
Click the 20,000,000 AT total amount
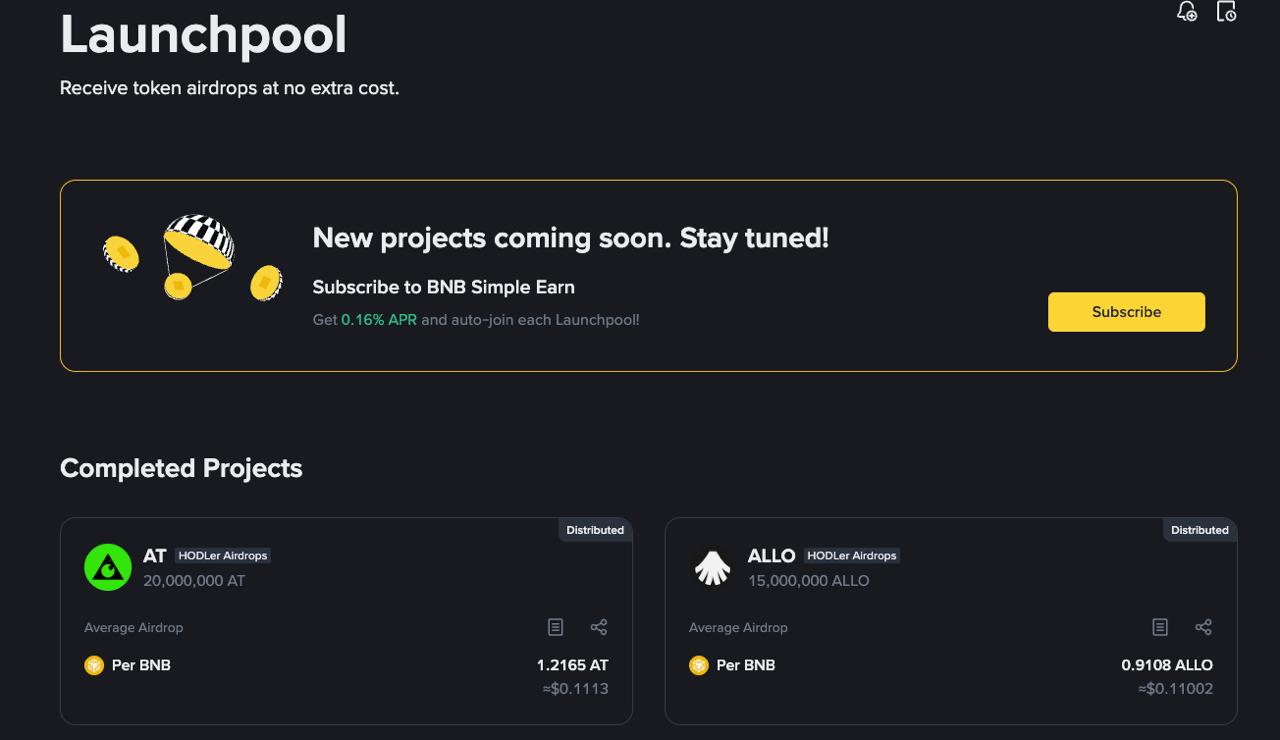[x=194, y=580]
